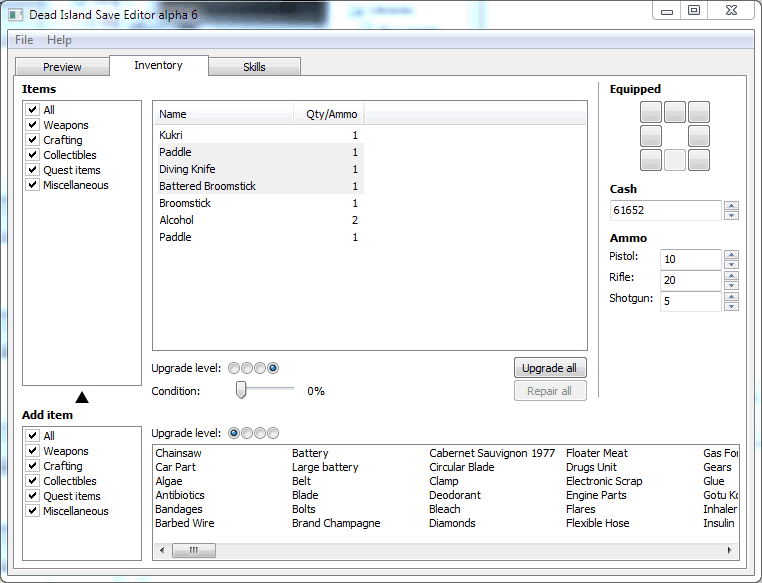Switch to the Skills tab

(254, 67)
